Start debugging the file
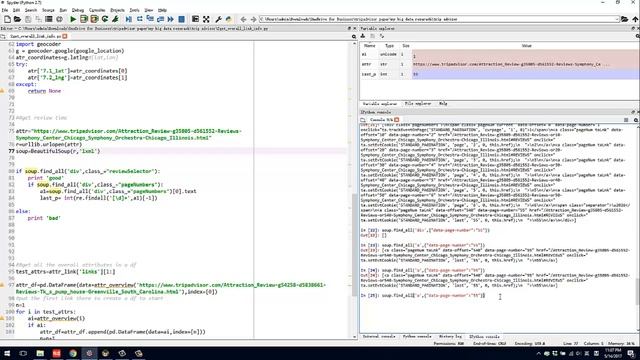 (129, 19)
